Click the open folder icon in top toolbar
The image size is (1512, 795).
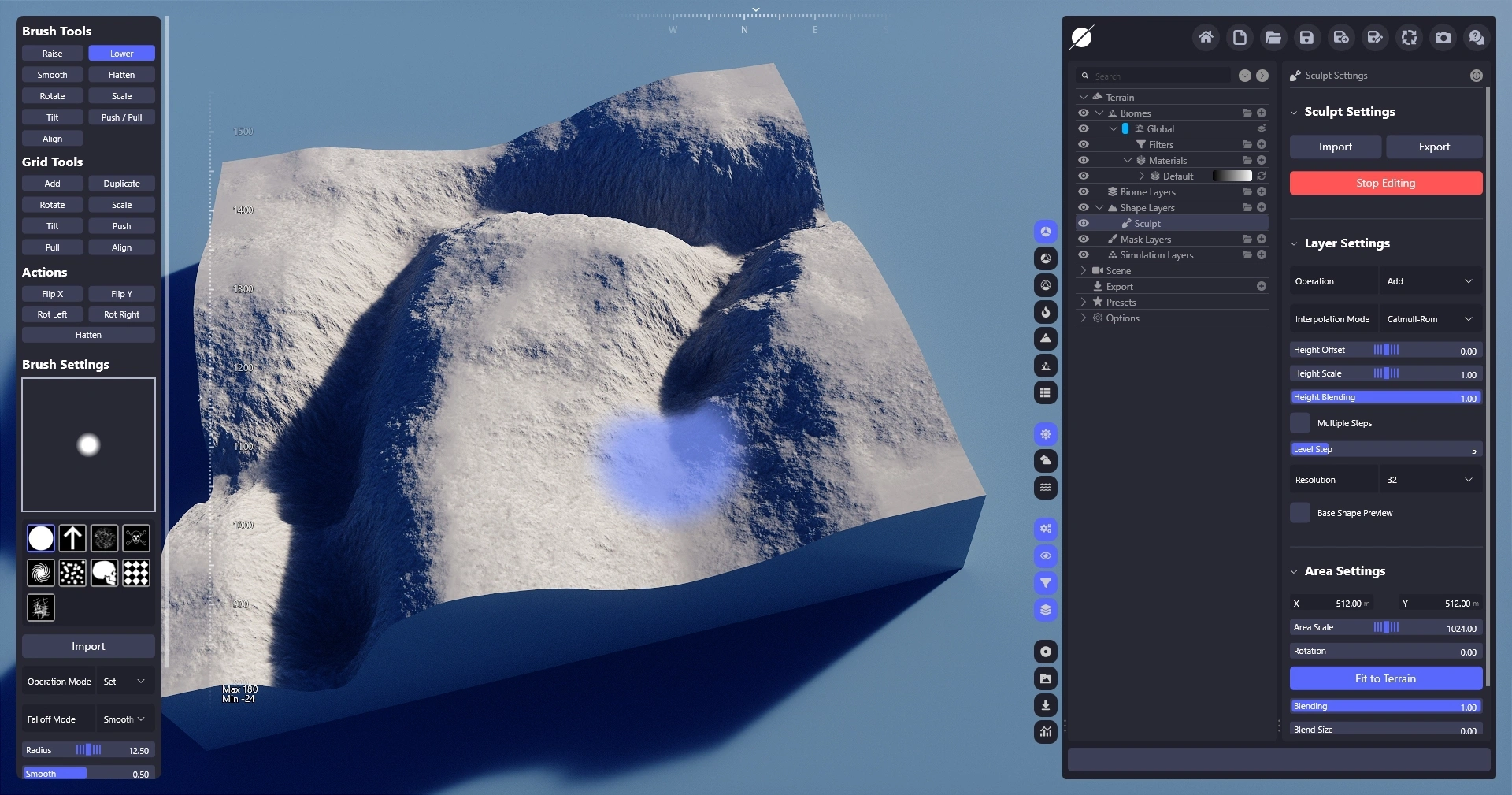tap(1273, 38)
